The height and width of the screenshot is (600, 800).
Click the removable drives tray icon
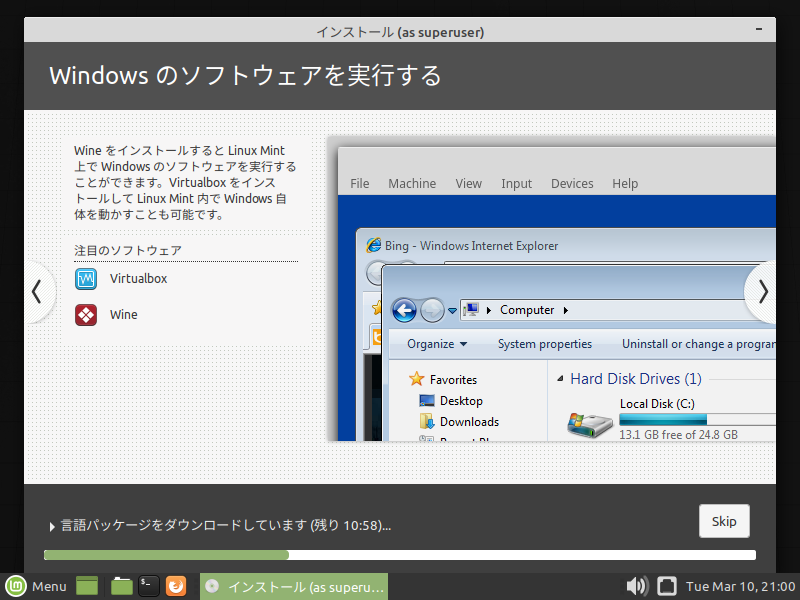pyautogui.click(x=666, y=586)
